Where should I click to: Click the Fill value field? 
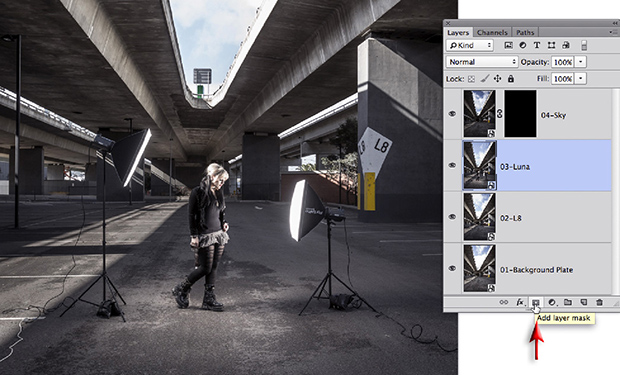click(x=562, y=79)
